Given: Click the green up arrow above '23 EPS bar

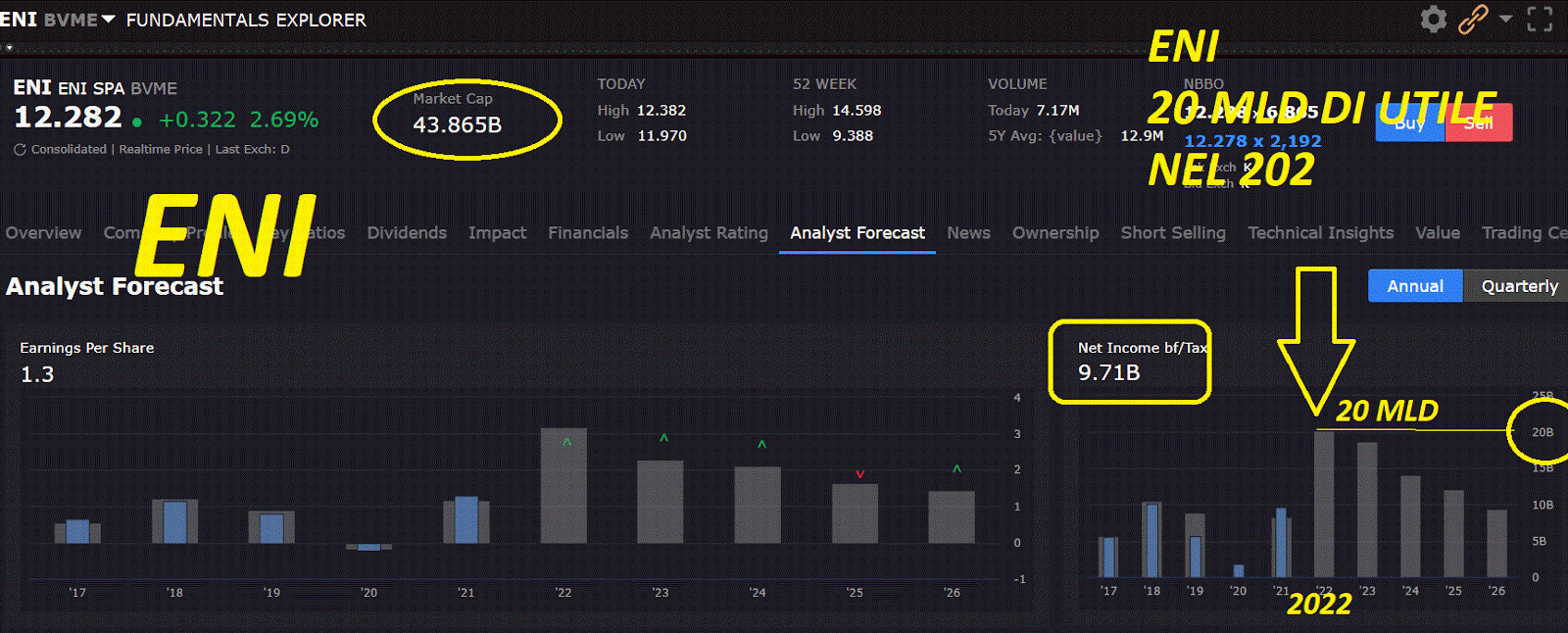Looking at the screenshot, I should tap(663, 438).
